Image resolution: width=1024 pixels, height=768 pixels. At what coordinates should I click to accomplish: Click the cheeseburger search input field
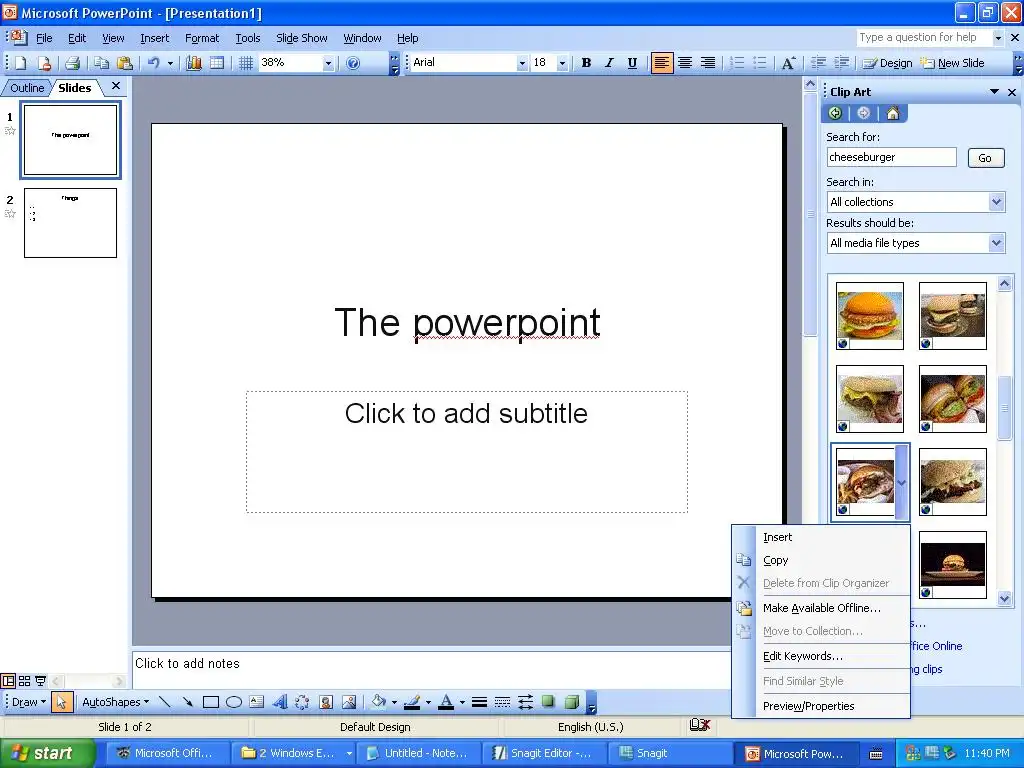[891, 157]
